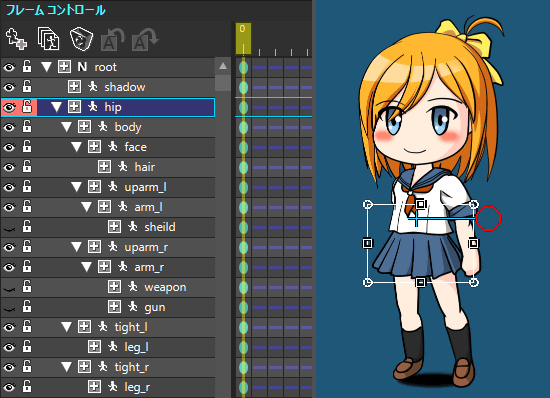The width and height of the screenshot is (550, 398).
Task: Toggle the face part's eye icon
Action: (x=9, y=147)
